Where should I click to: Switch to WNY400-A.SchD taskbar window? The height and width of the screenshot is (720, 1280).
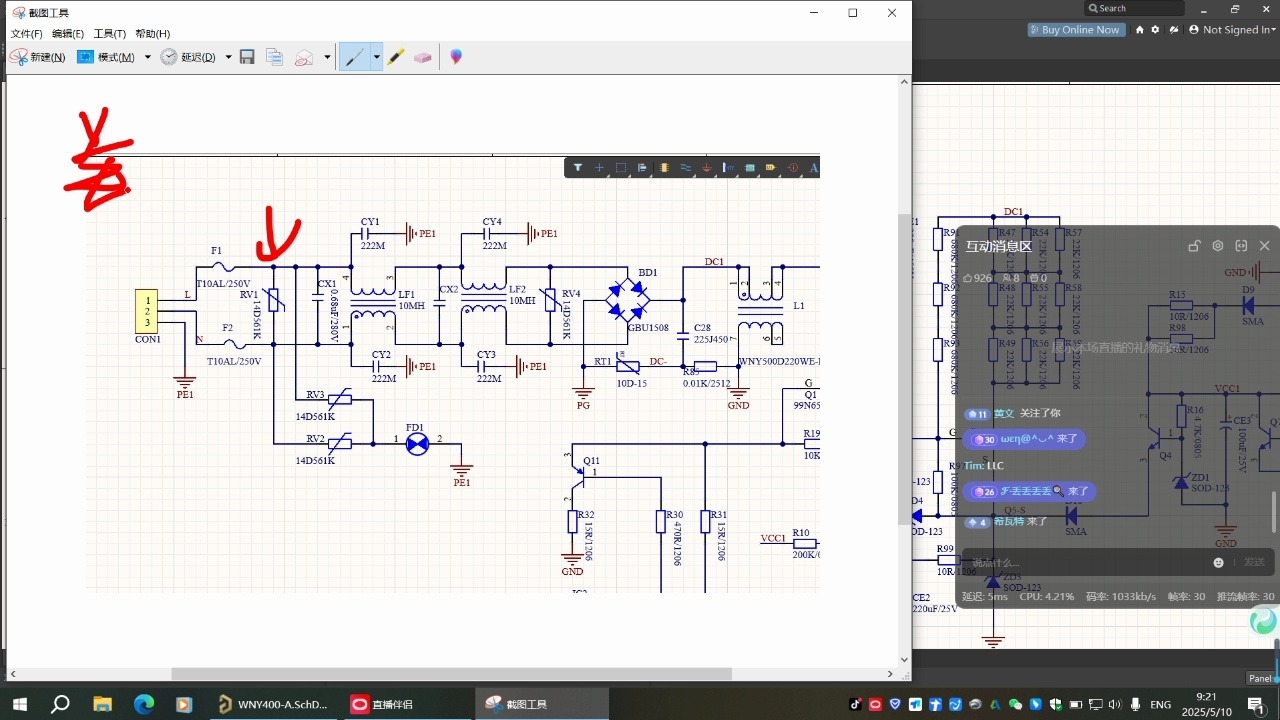pyautogui.click(x=273, y=704)
